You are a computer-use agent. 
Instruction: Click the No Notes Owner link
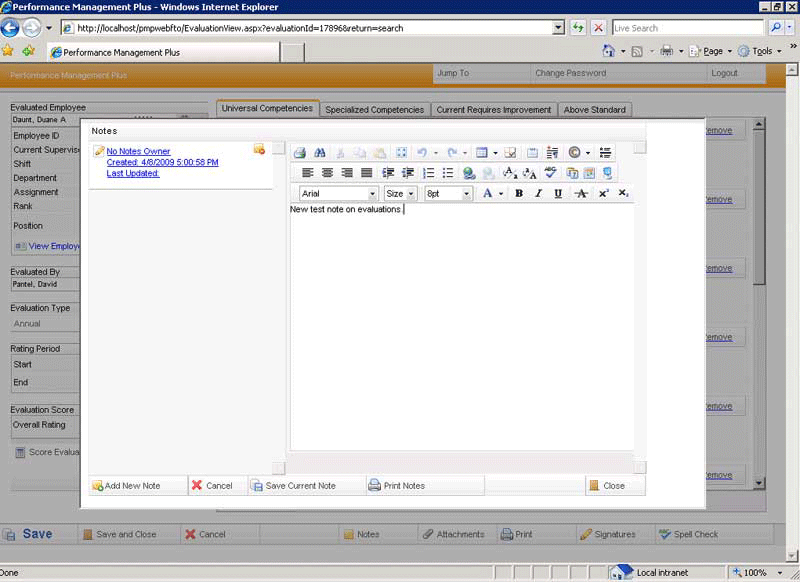pos(138,151)
